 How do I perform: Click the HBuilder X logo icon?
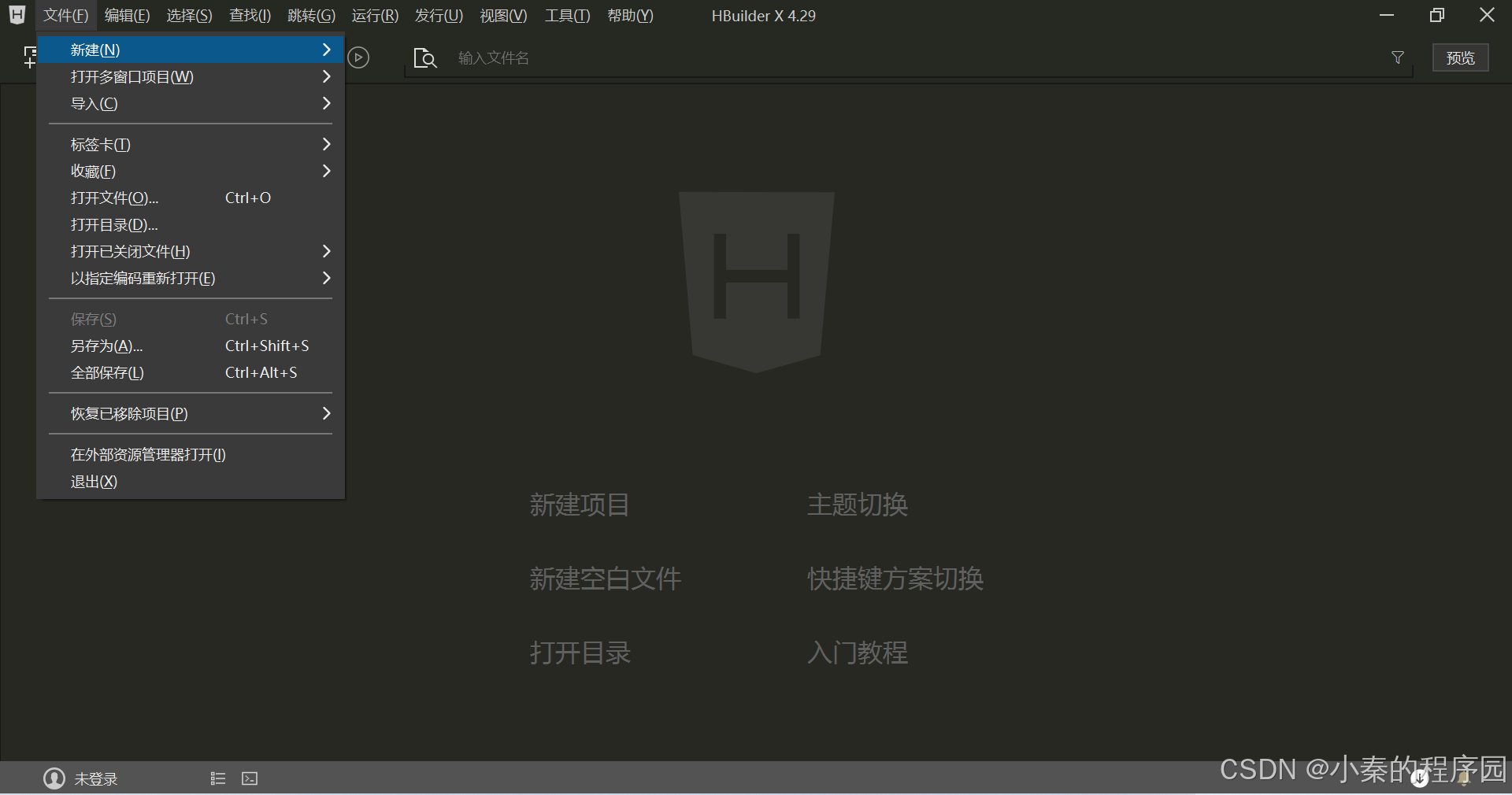(17, 15)
